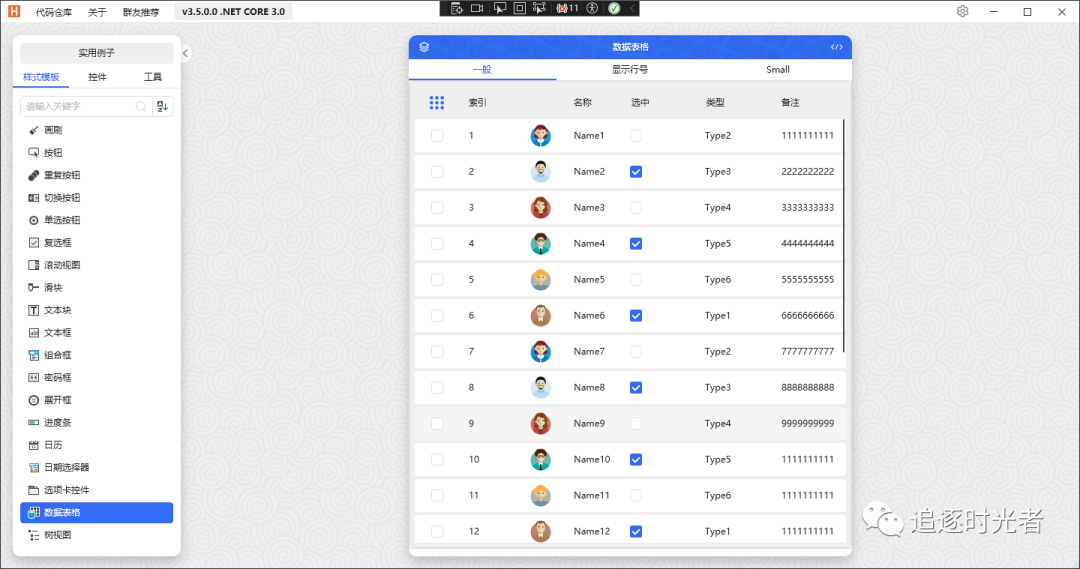Collapse the left sidebar with the chevron
This screenshot has width=1080, height=569.
pyautogui.click(x=185, y=53)
